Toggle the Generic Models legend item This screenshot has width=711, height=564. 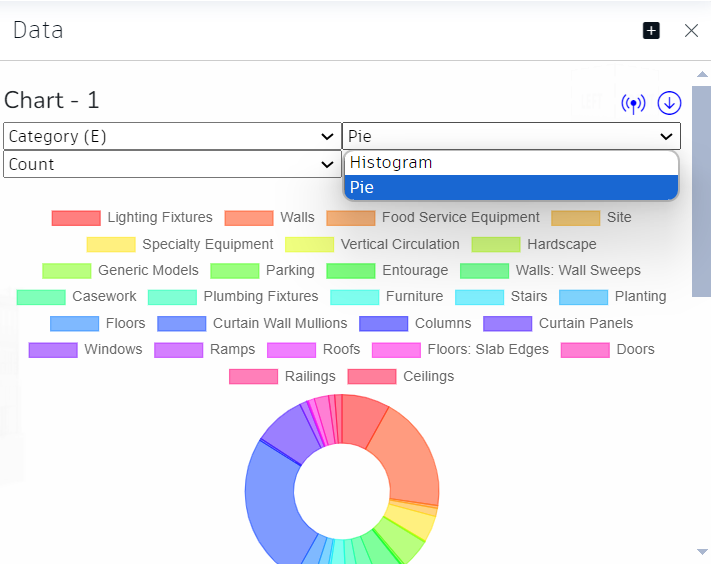148,270
